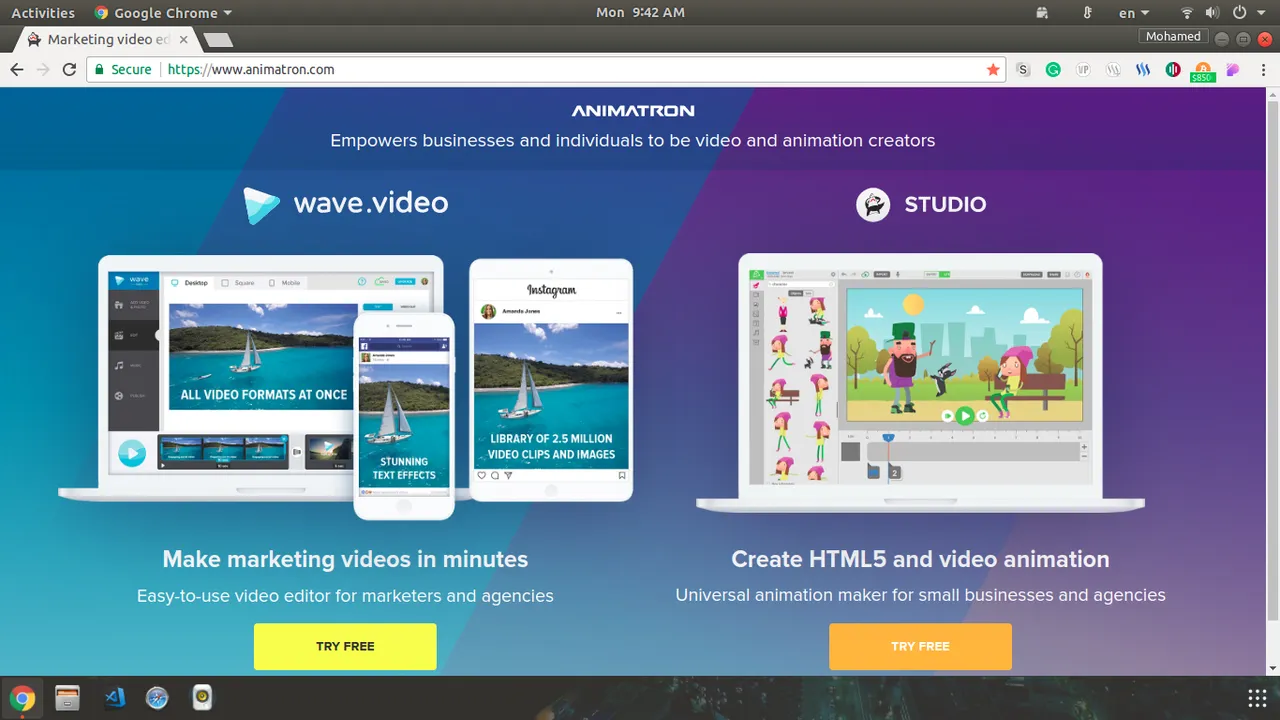Click the purple extension icon
1280x720 pixels.
[x=1233, y=70]
